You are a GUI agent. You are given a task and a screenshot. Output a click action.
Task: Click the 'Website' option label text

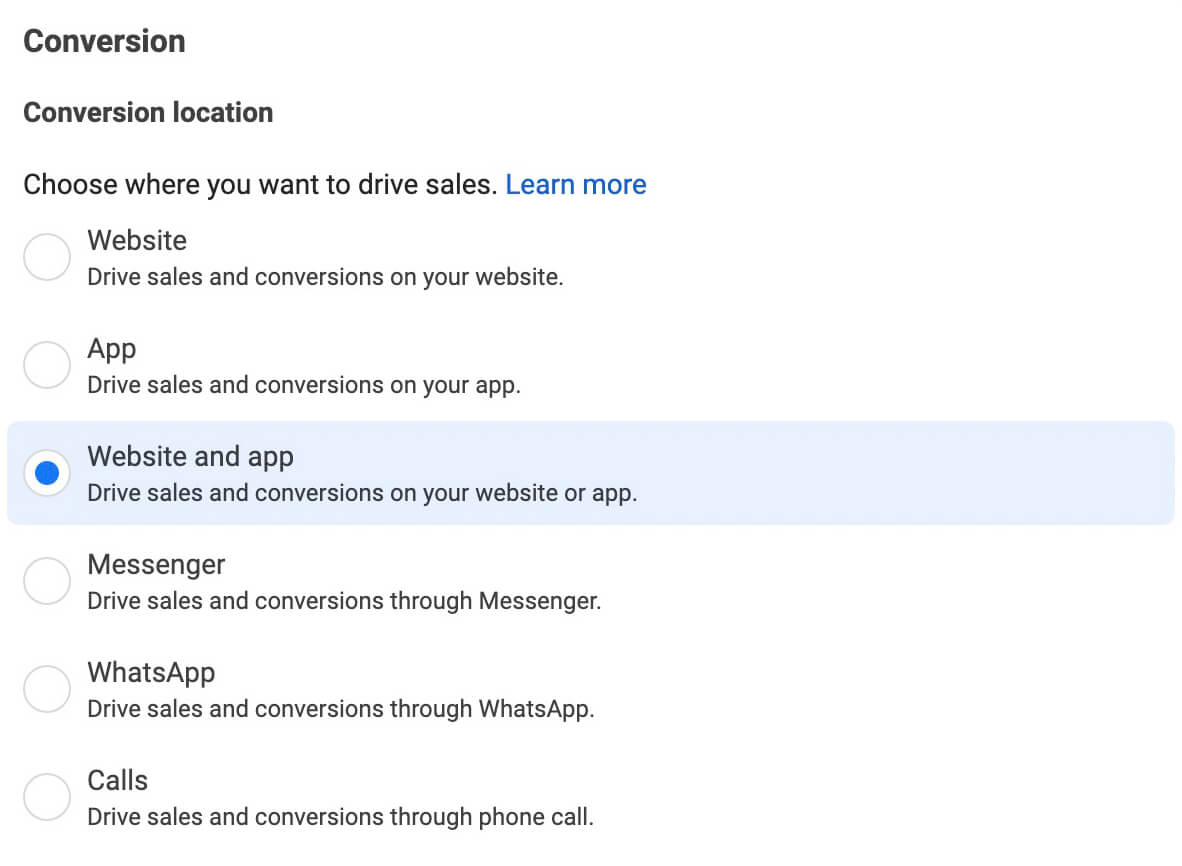(x=137, y=241)
